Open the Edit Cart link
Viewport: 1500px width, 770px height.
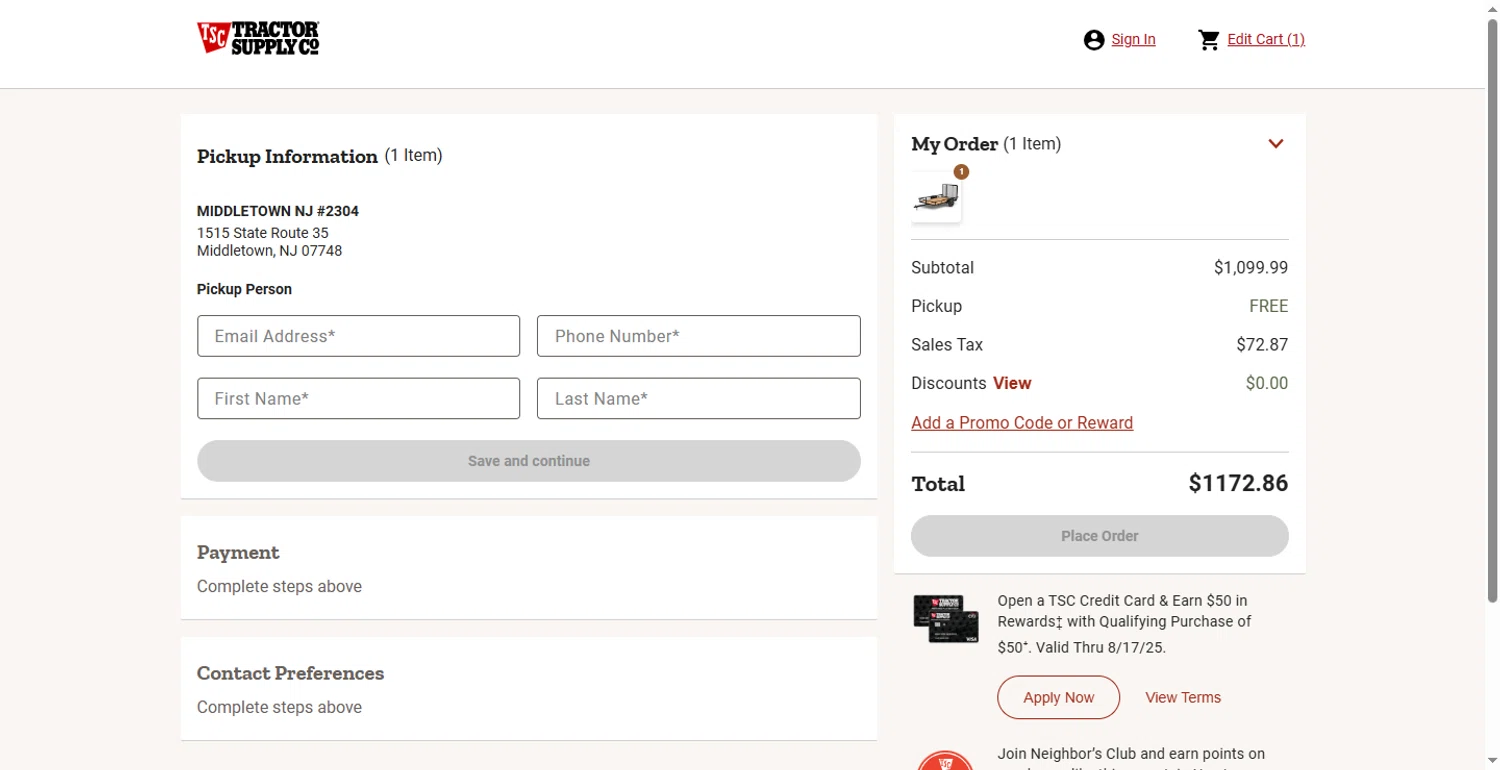click(x=1266, y=40)
